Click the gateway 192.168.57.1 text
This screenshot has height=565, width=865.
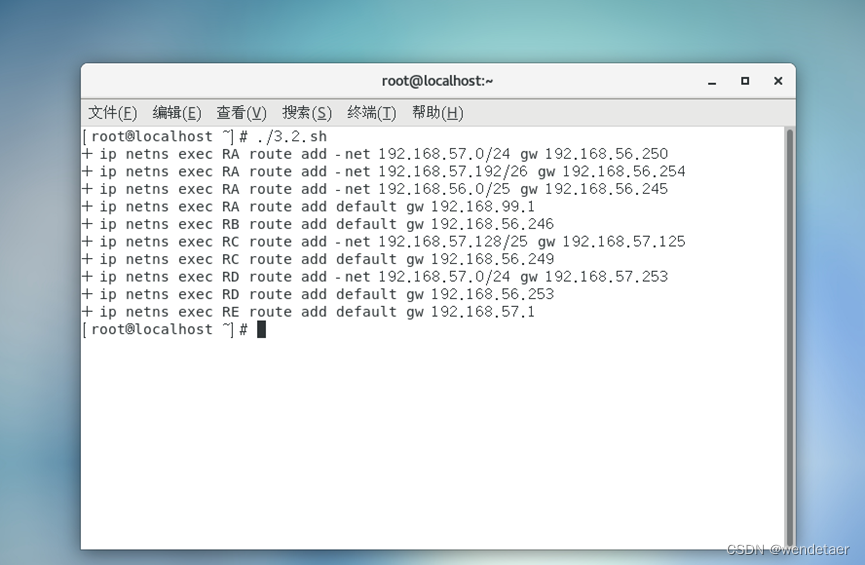tap(483, 312)
